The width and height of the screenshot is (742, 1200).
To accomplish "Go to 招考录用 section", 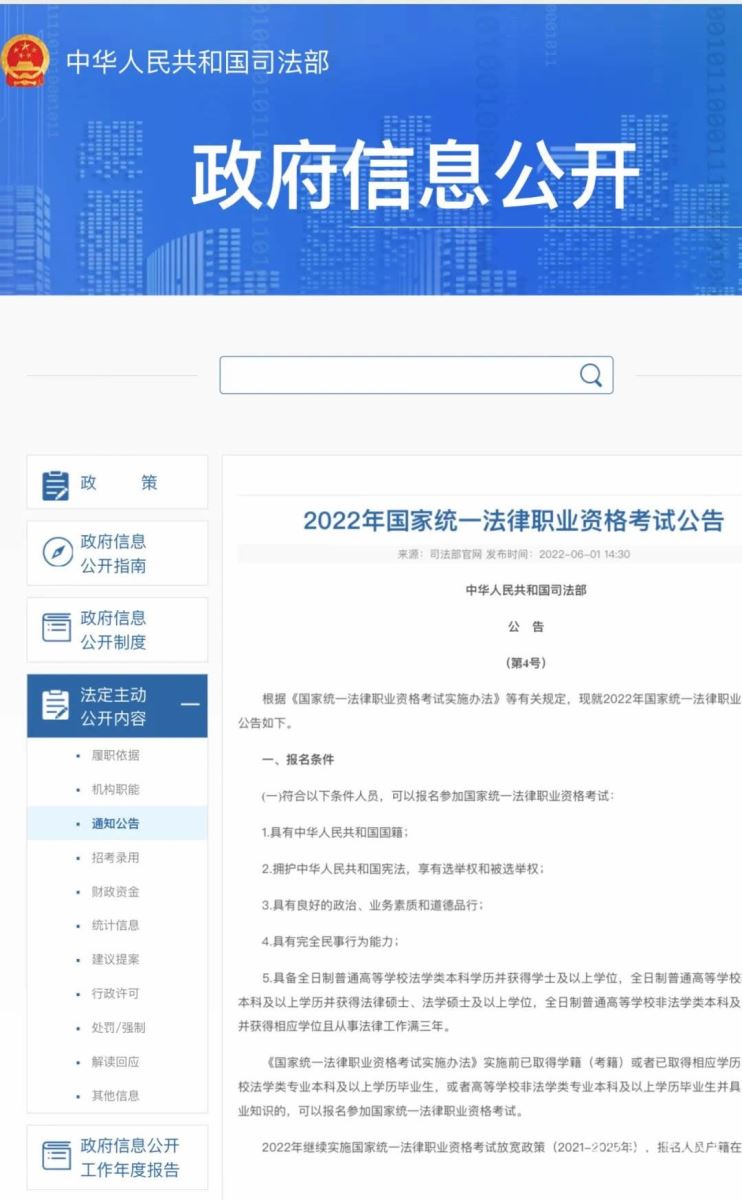I will click(115, 857).
